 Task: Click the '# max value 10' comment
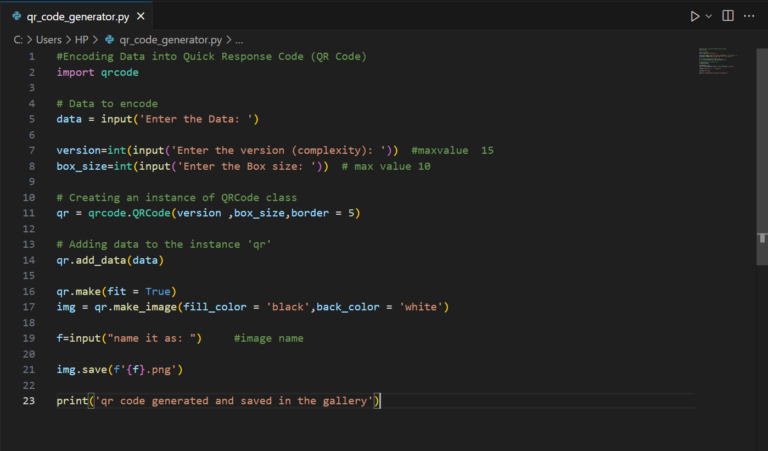(x=385, y=166)
